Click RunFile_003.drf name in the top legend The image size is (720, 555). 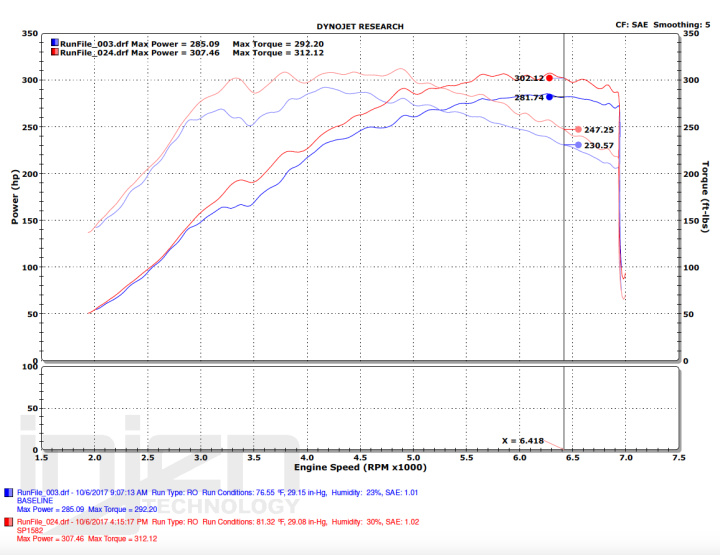coord(93,44)
